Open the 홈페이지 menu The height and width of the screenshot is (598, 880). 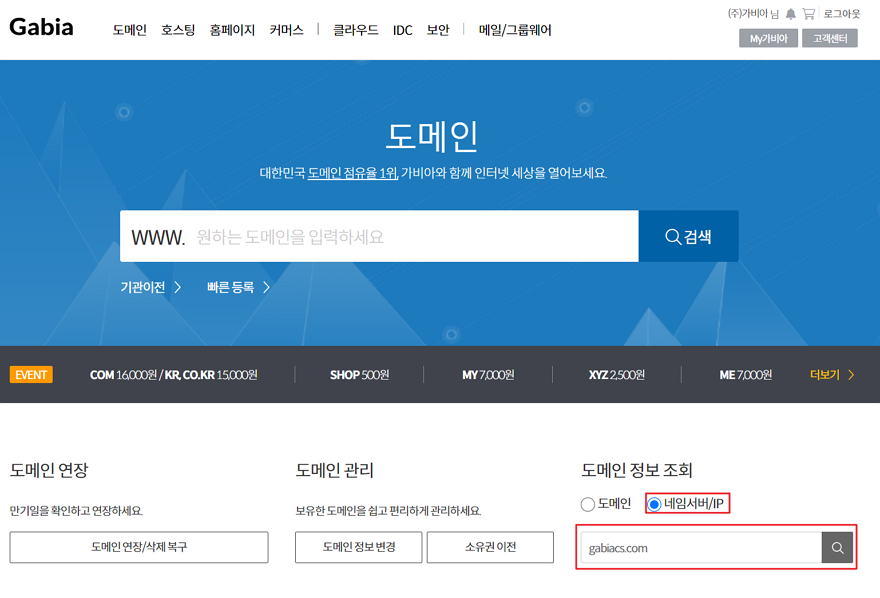[232, 30]
